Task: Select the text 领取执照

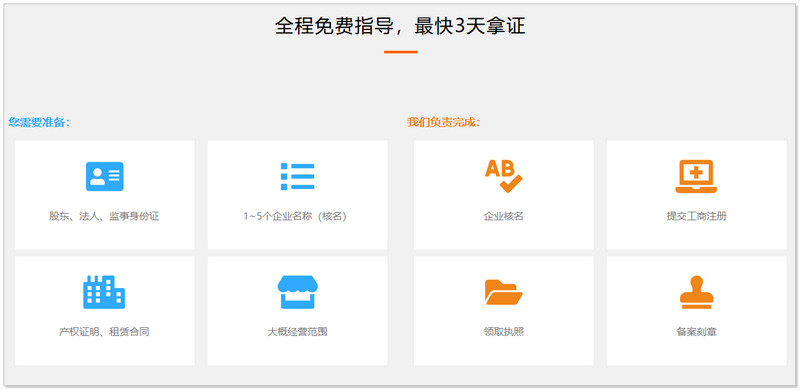Action: [x=504, y=332]
